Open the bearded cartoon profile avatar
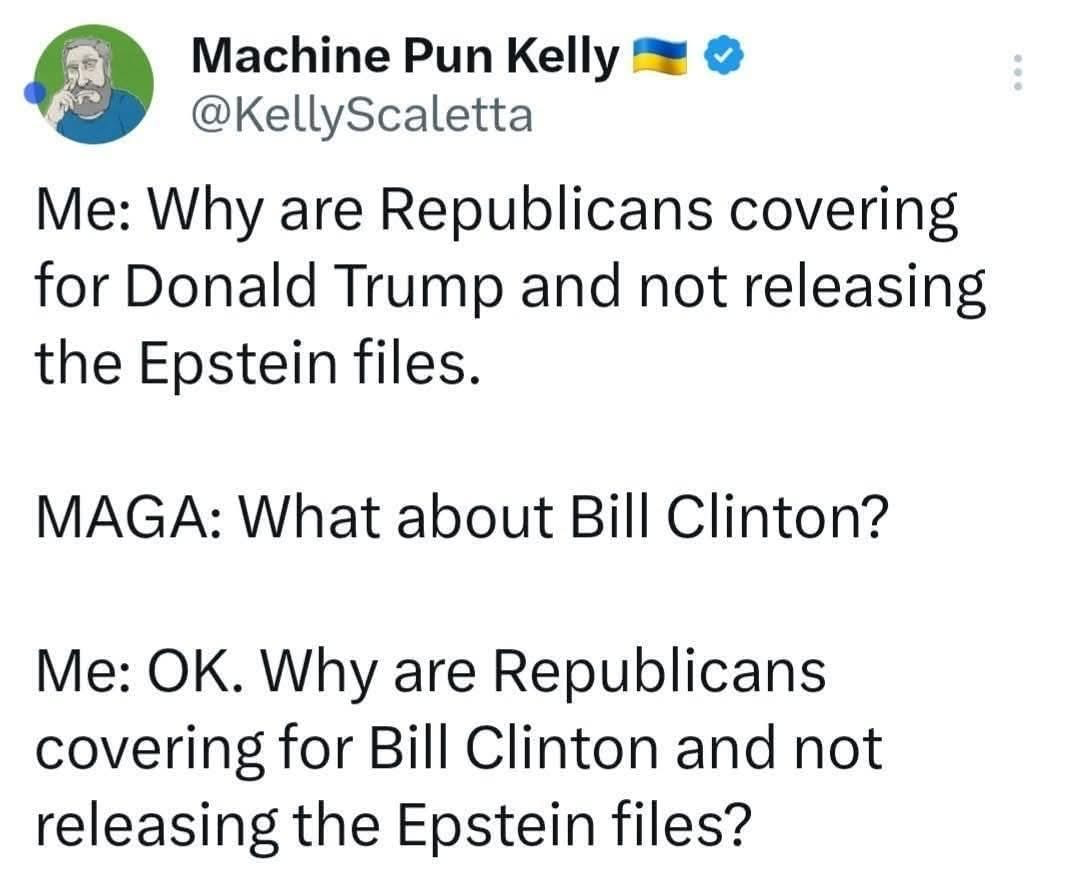This screenshot has height=883, width=1078. click(x=95, y=84)
